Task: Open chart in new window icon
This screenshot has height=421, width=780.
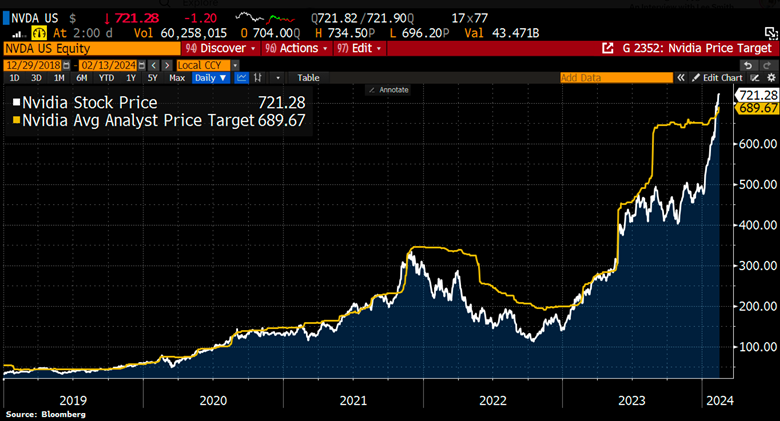Action: [607, 48]
